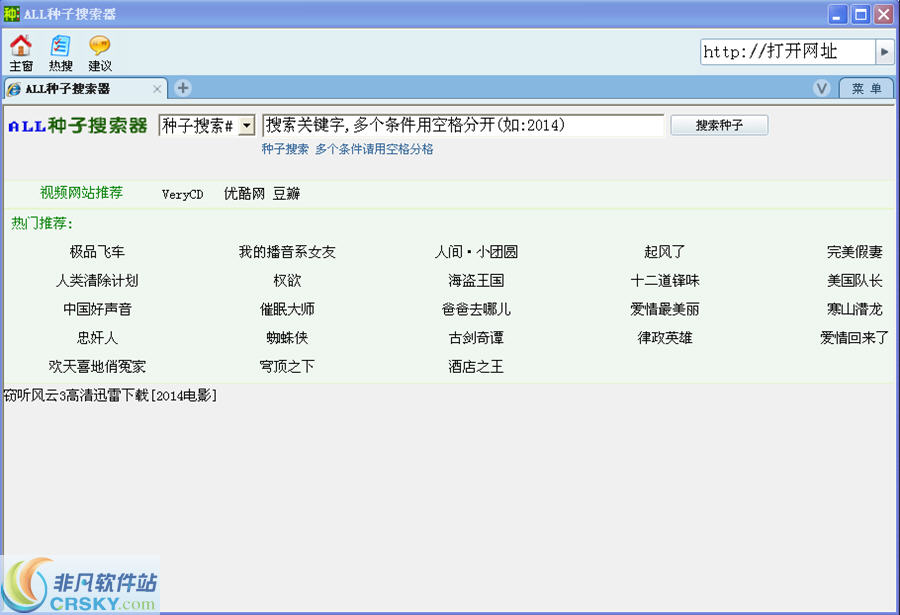Click 人间·小团圆 recommendation
The width and height of the screenshot is (900, 615).
click(476, 252)
